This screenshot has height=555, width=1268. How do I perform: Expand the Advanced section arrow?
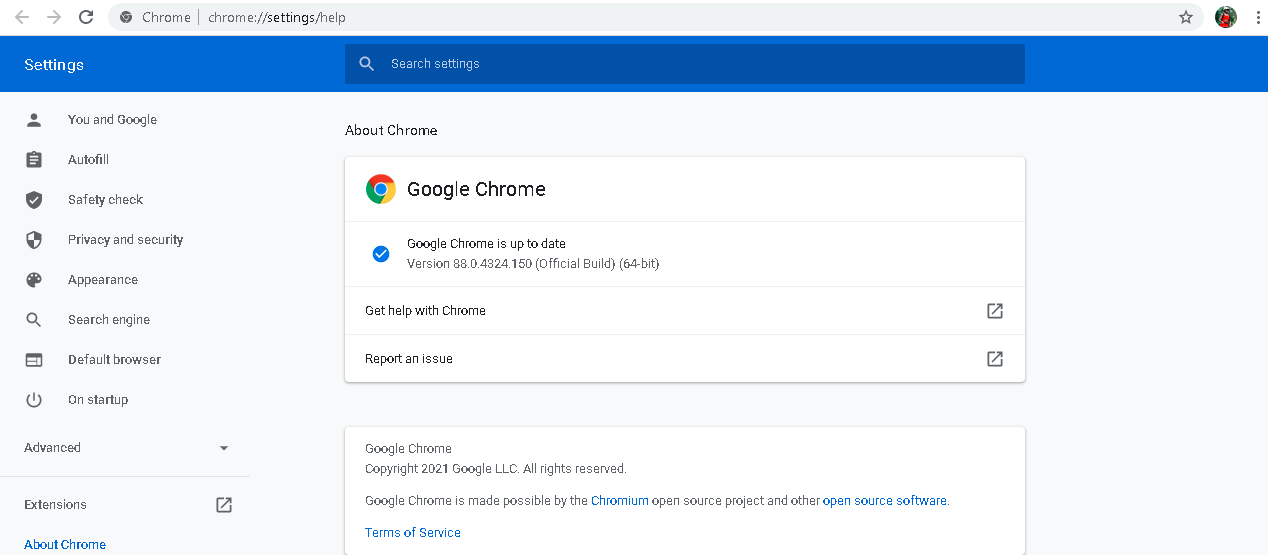click(x=224, y=448)
